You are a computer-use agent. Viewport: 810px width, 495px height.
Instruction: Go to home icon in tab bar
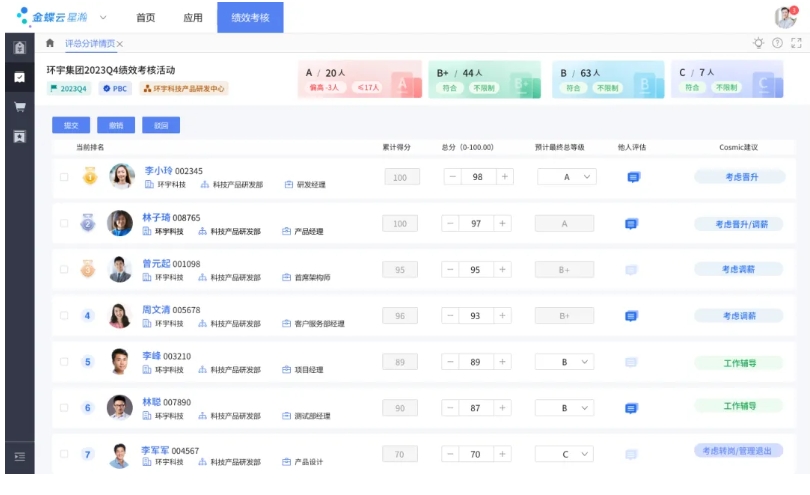click(50, 43)
